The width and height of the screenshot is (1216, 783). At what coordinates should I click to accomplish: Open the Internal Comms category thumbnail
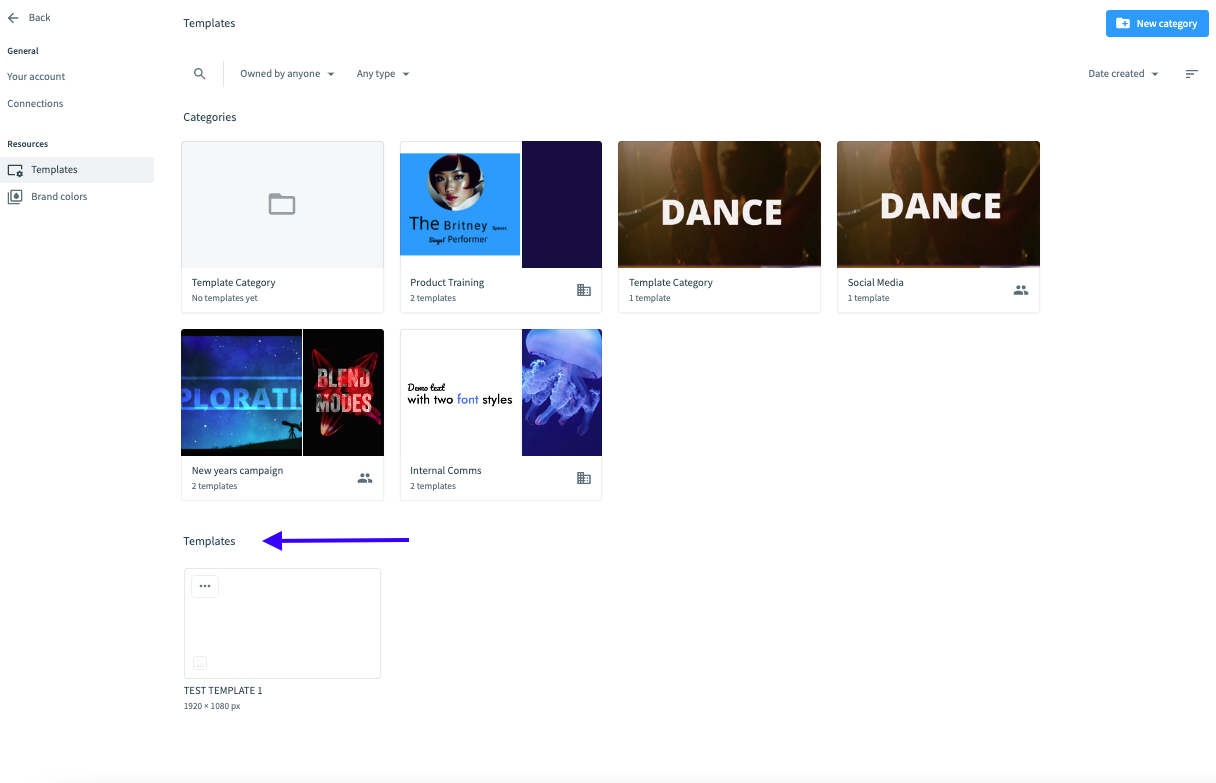501,392
